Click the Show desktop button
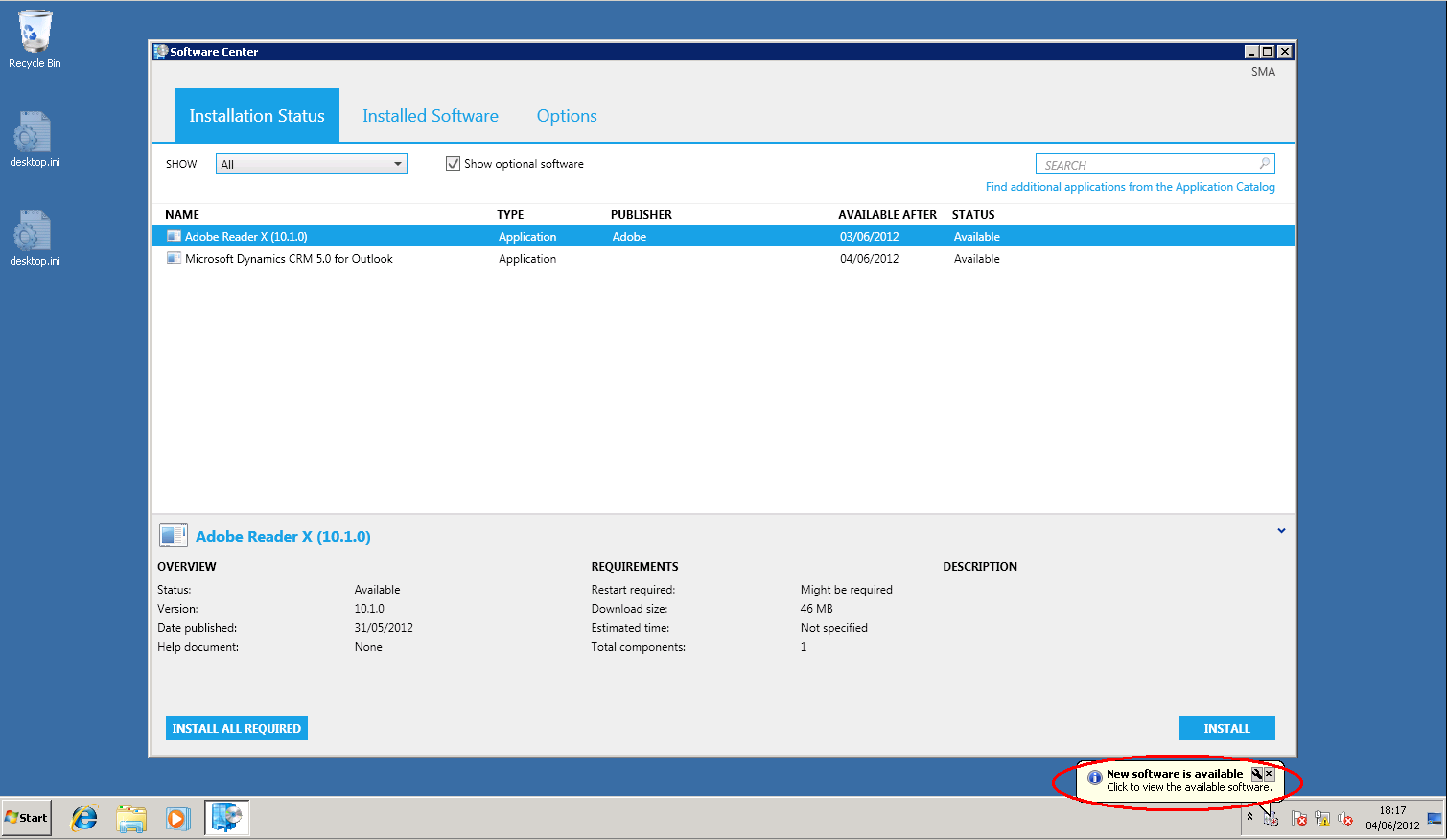Image resolution: width=1447 pixels, height=840 pixels. click(1435, 819)
